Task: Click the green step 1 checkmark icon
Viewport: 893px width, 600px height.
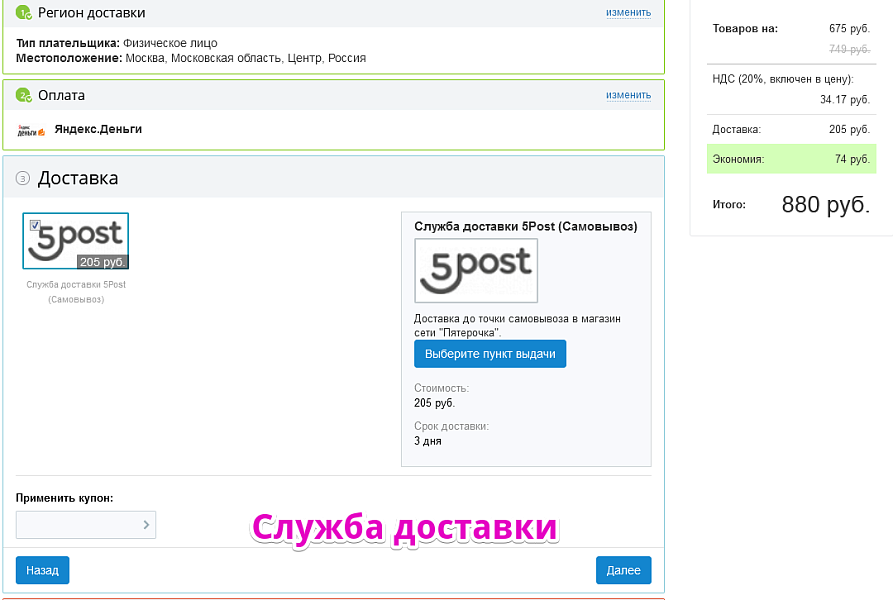Action: (x=24, y=13)
